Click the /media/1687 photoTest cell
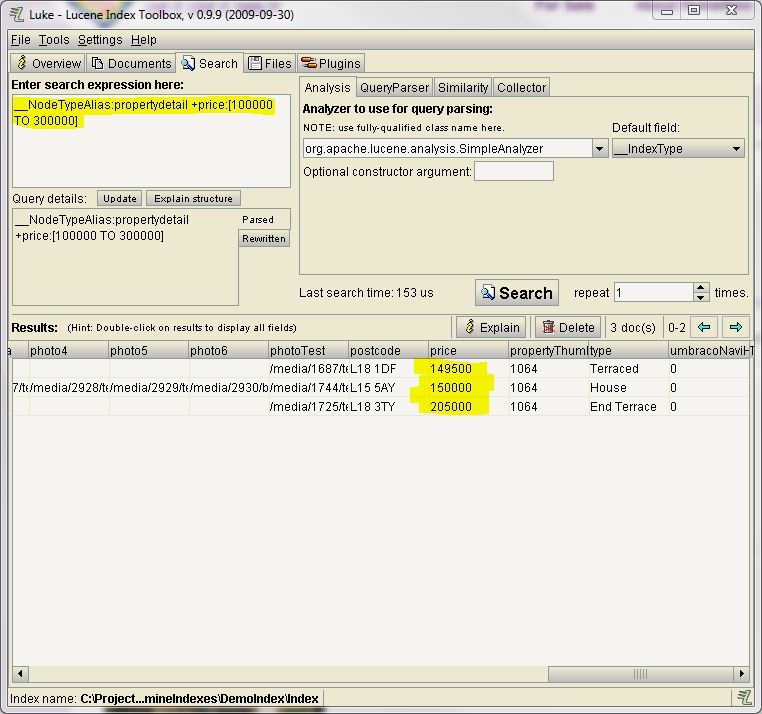This screenshot has height=714, width=762. (x=309, y=369)
